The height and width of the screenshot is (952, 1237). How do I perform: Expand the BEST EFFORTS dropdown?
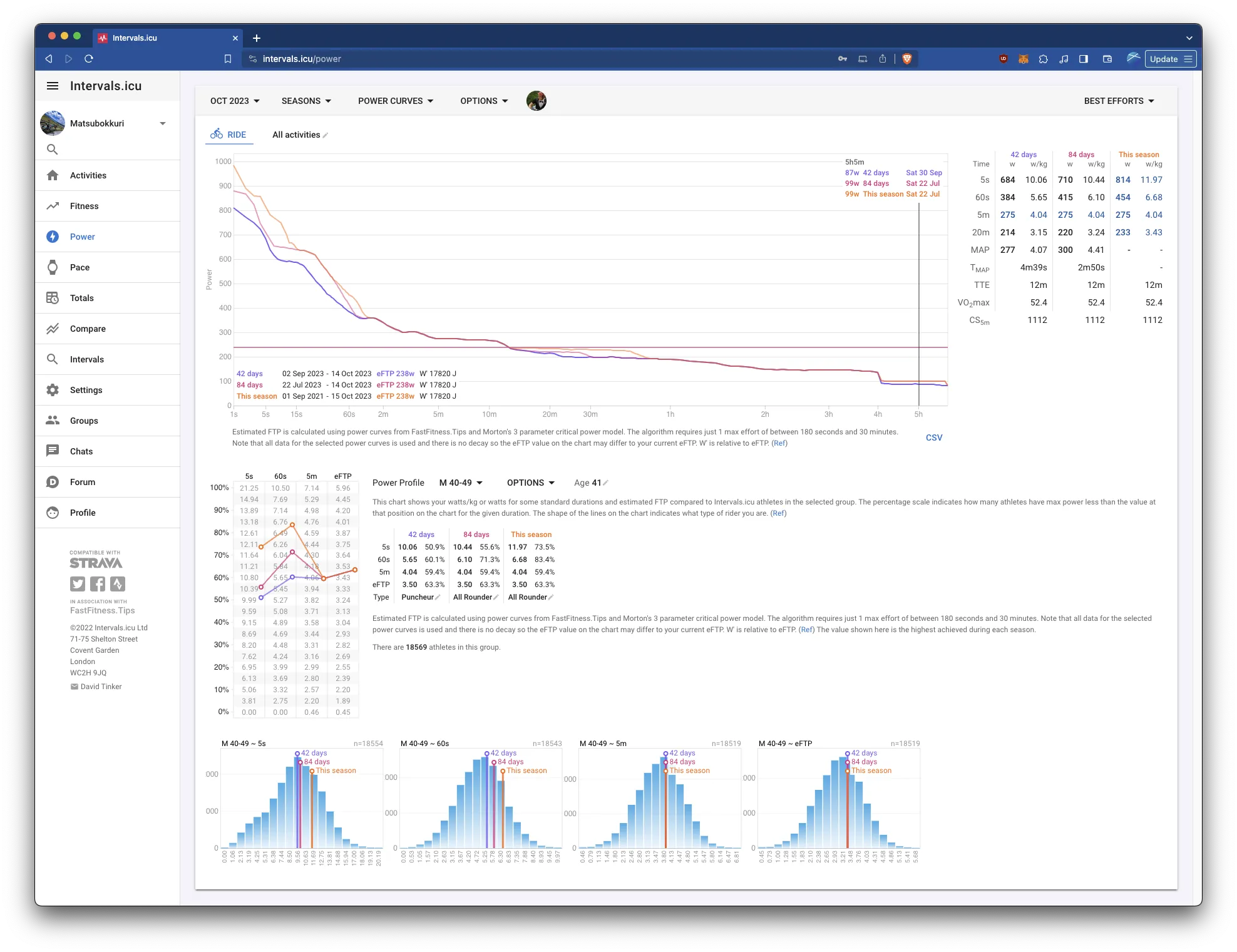pyautogui.click(x=1119, y=101)
